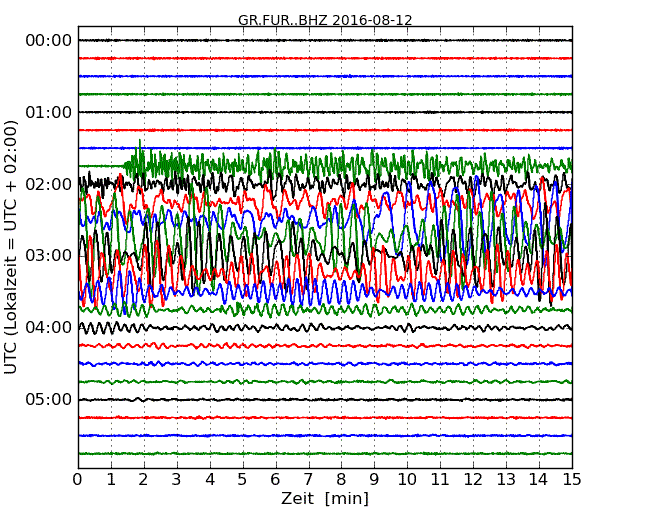Click x-axis tick label 0
650x520 pixels.
(78, 479)
